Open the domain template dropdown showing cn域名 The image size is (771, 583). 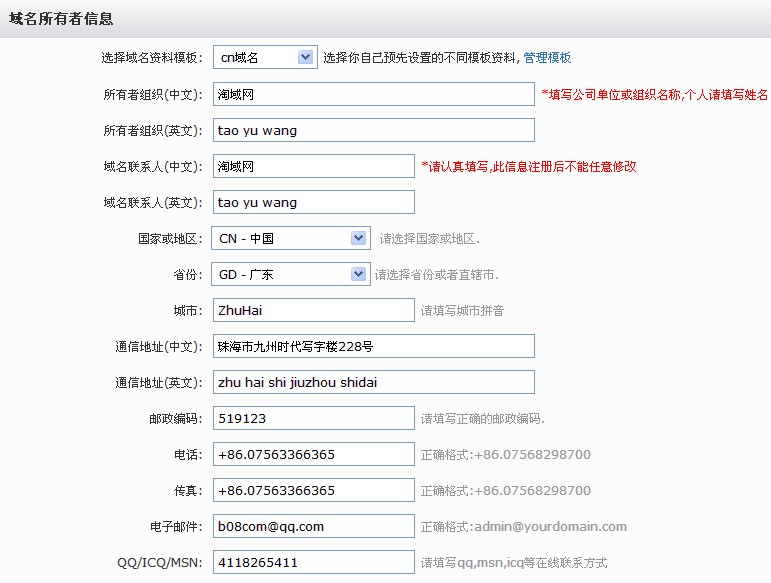(x=266, y=58)
